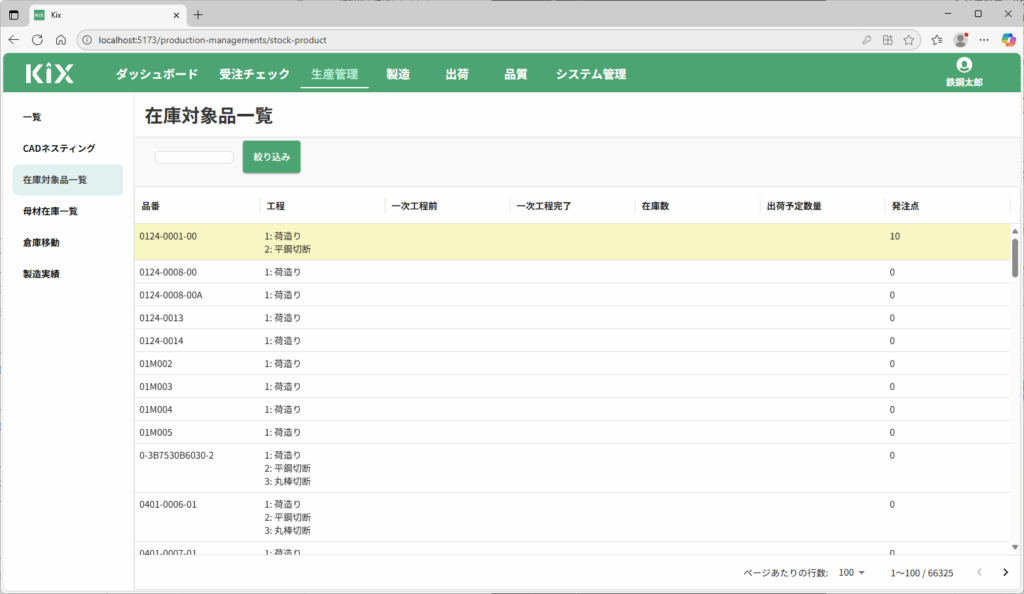Go to next page of results

[1005, 572]
